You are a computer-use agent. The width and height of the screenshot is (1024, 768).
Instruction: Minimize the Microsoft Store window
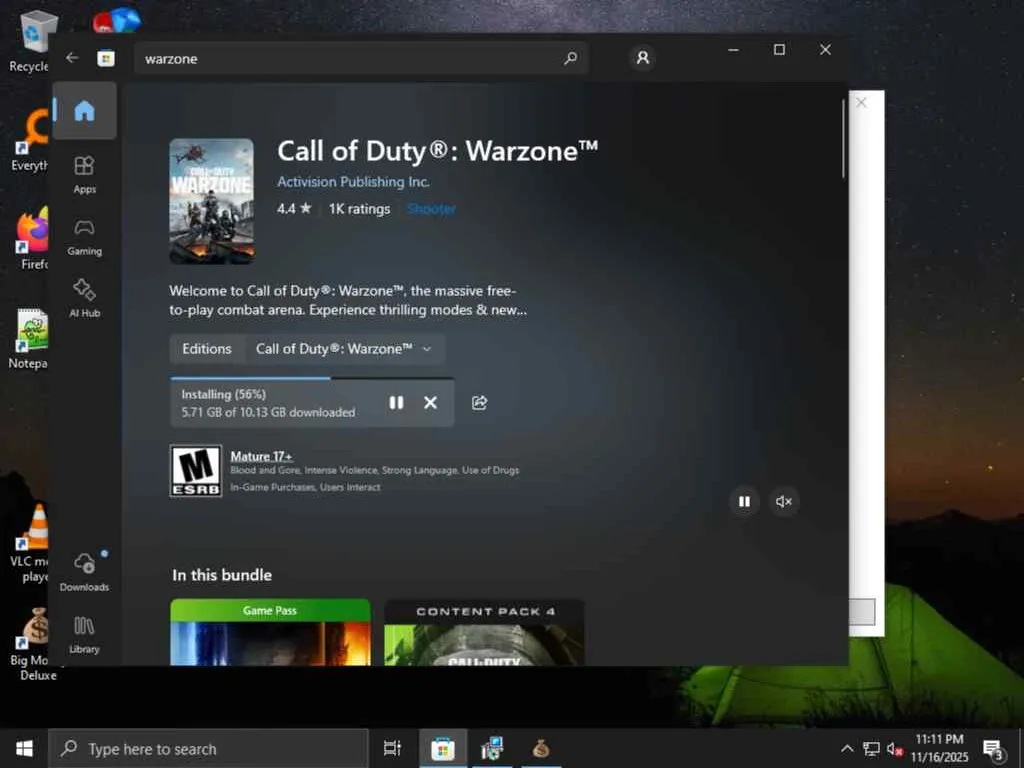click(733, 50)
